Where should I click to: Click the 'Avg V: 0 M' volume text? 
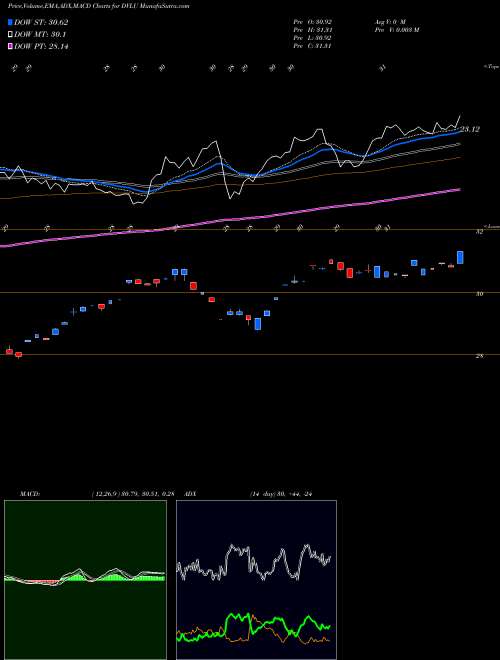tap(390, 21)
